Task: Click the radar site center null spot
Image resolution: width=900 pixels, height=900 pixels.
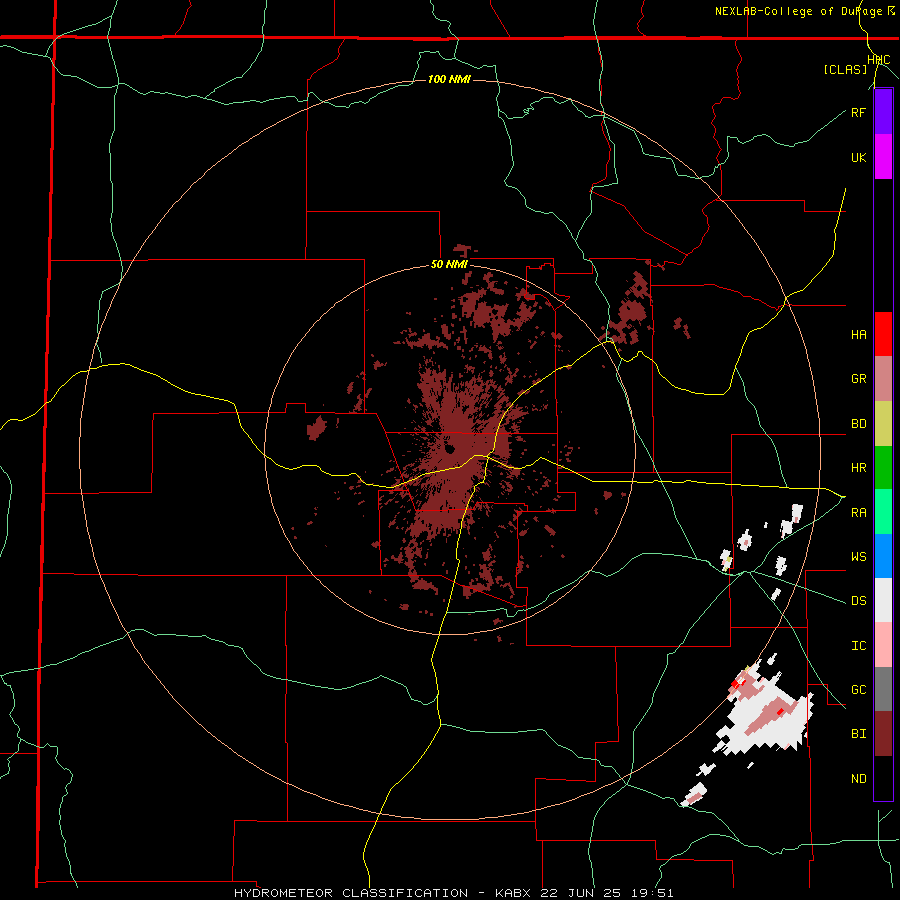Action: click(449, 449)
